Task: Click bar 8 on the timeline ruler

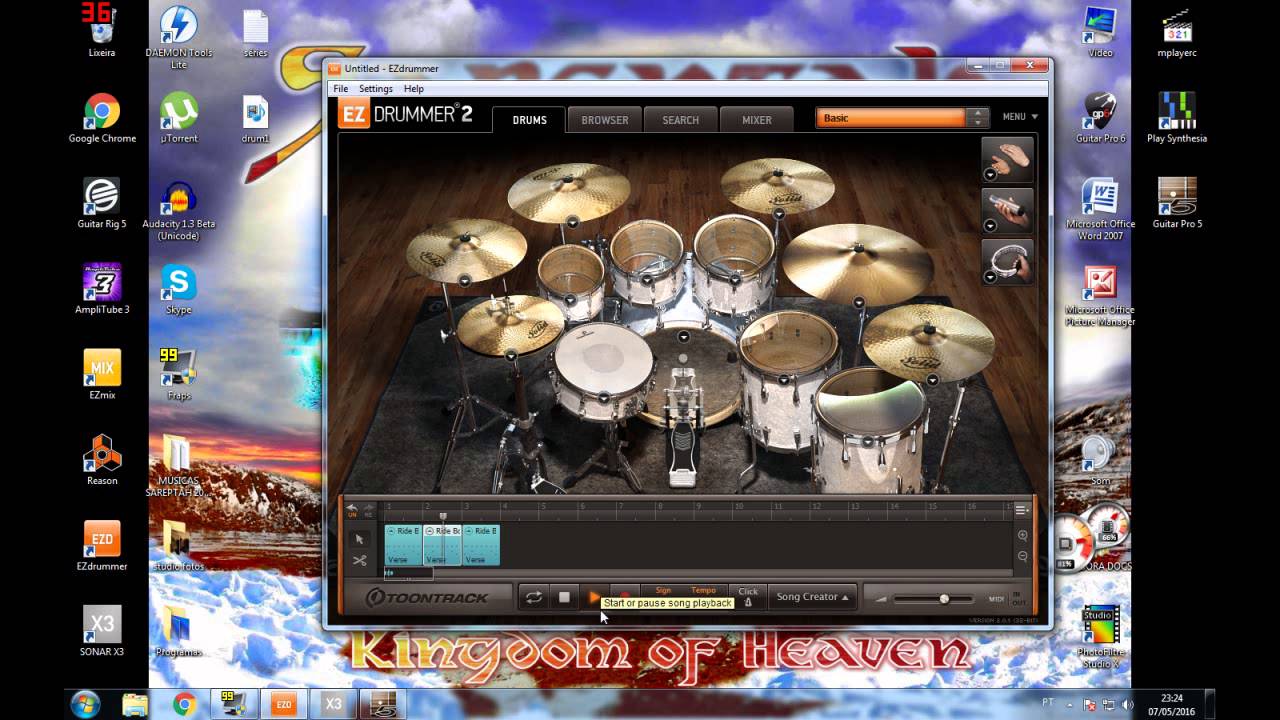Action: [659, 509]
